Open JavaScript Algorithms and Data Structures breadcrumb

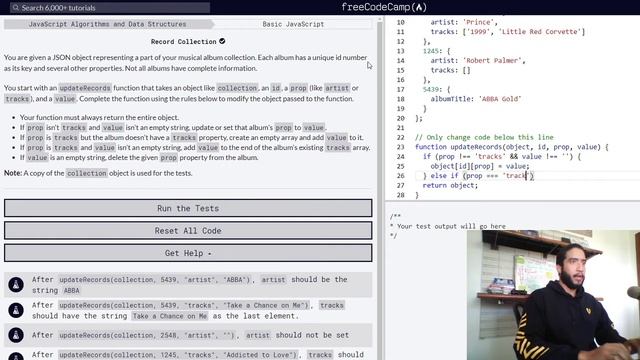[107, 24]
